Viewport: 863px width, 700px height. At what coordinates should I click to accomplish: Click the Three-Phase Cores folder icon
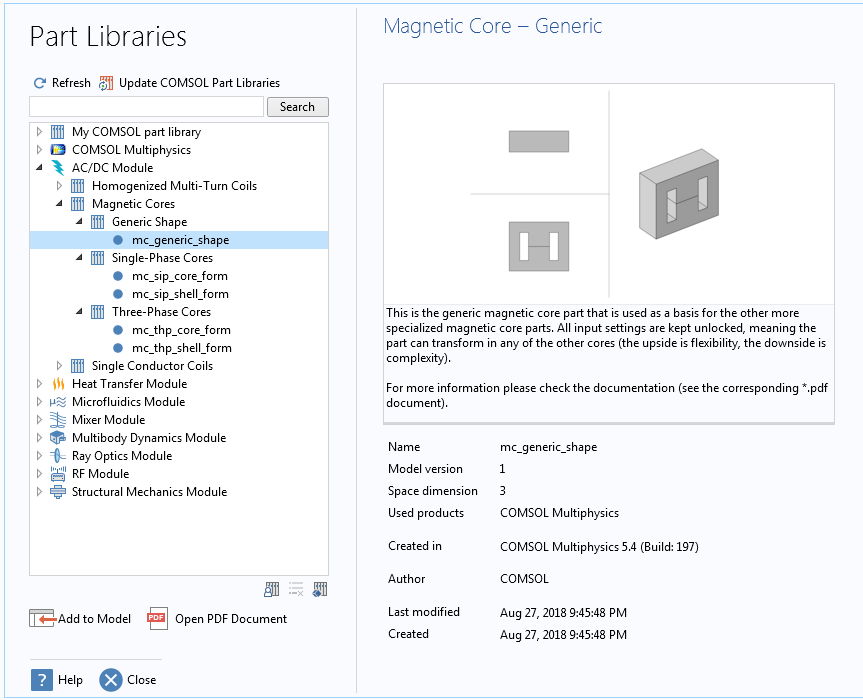click(x=97, y=312)
